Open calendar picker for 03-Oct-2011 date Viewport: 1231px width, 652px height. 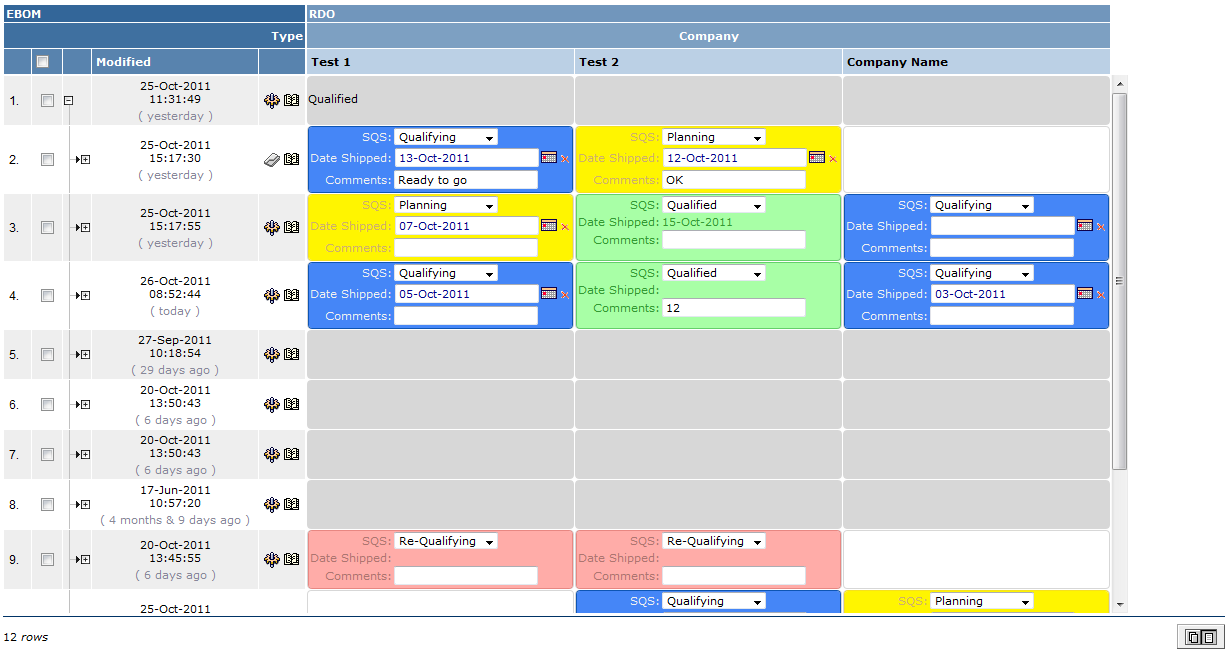(x=1085, y=293)
